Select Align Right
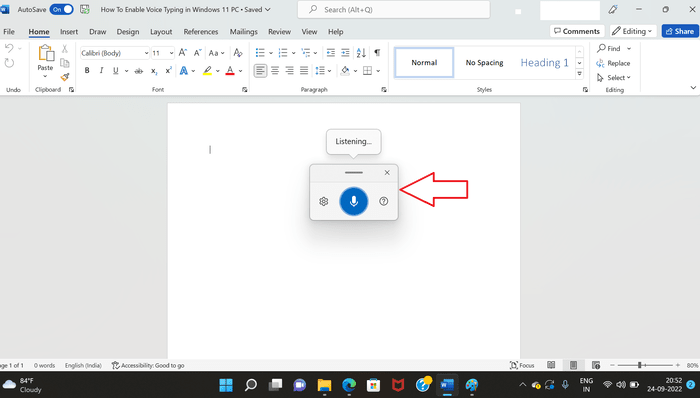Viewport: 700px width, 398px height. [x=290, y=70]
